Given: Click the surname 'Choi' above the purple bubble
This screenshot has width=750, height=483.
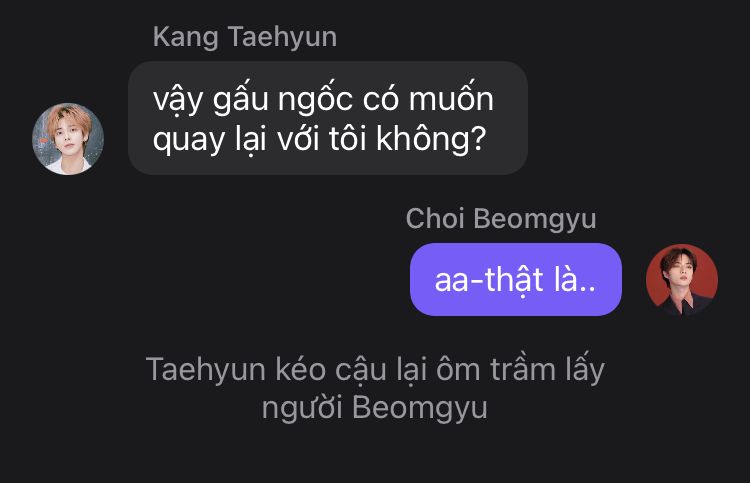Looking at the screenshot, I should coord(435,219).
